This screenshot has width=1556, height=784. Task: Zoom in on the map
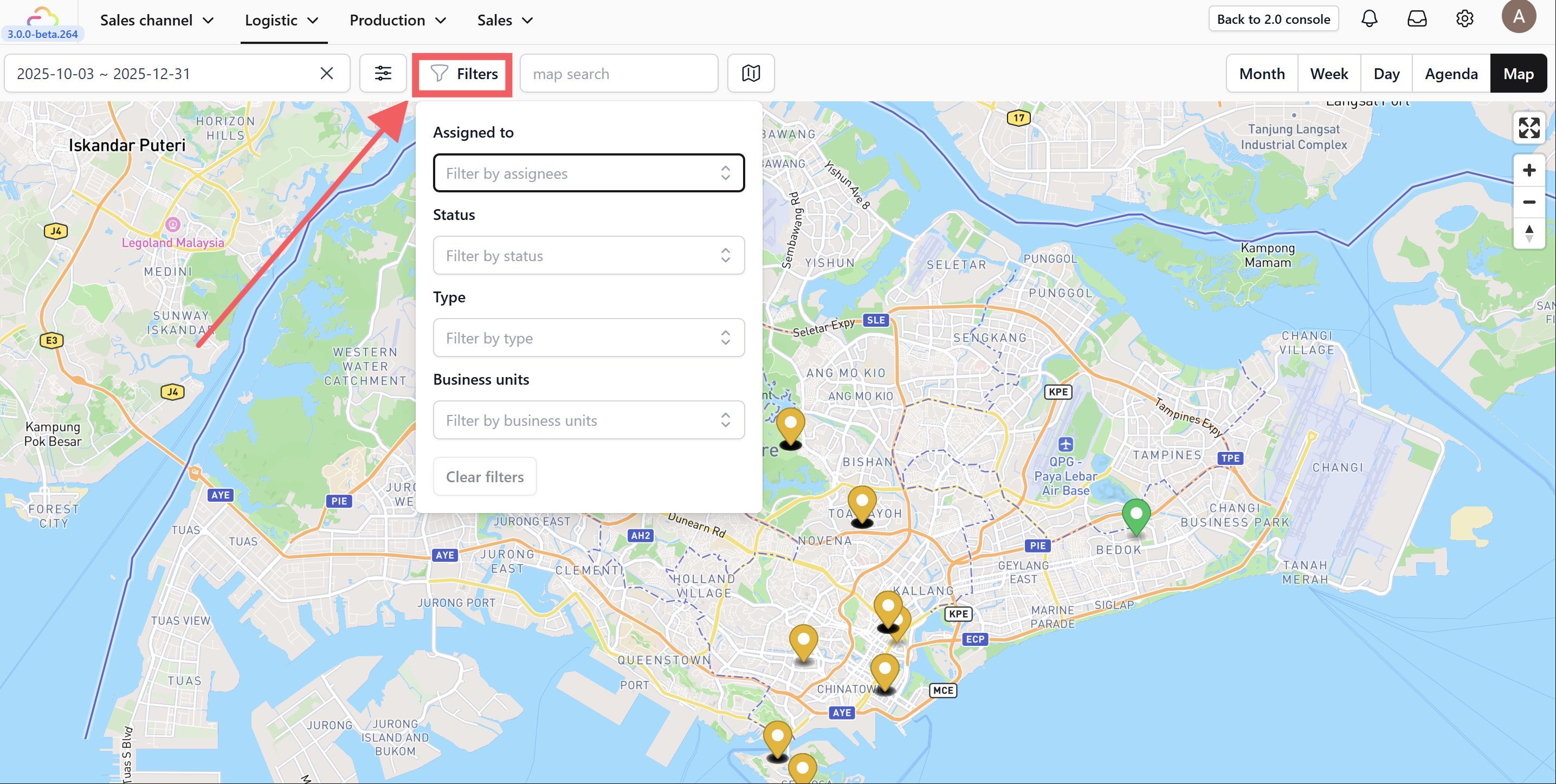tap(1529, 170)
